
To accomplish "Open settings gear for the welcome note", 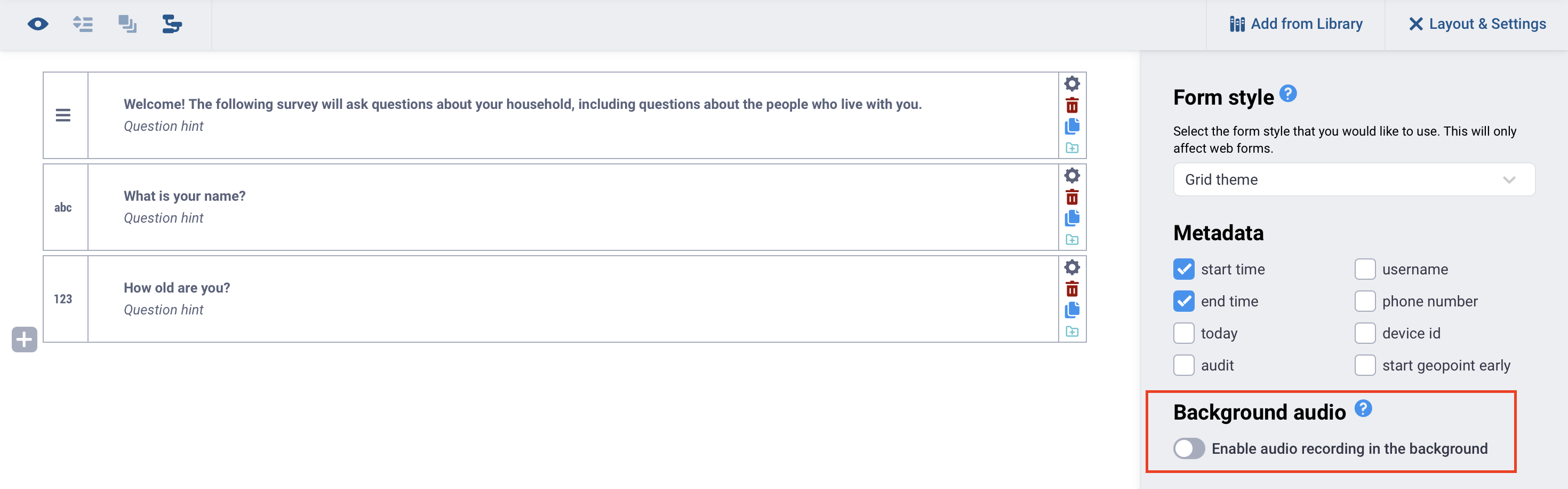I will [1072, 83].
